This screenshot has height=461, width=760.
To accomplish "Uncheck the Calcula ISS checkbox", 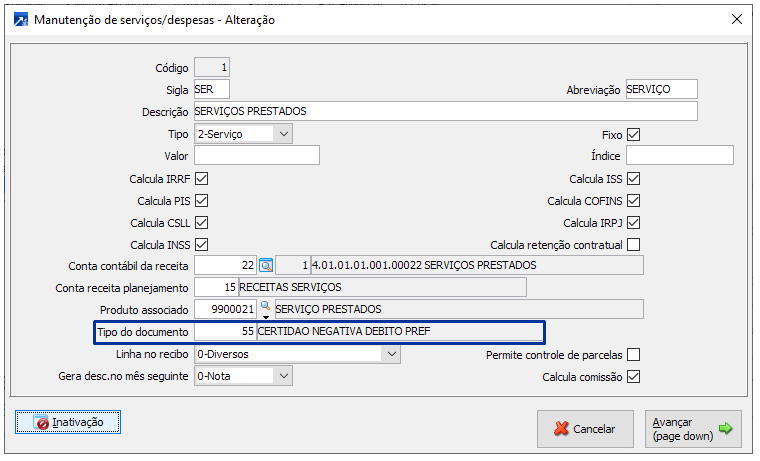I will (633, 179).
